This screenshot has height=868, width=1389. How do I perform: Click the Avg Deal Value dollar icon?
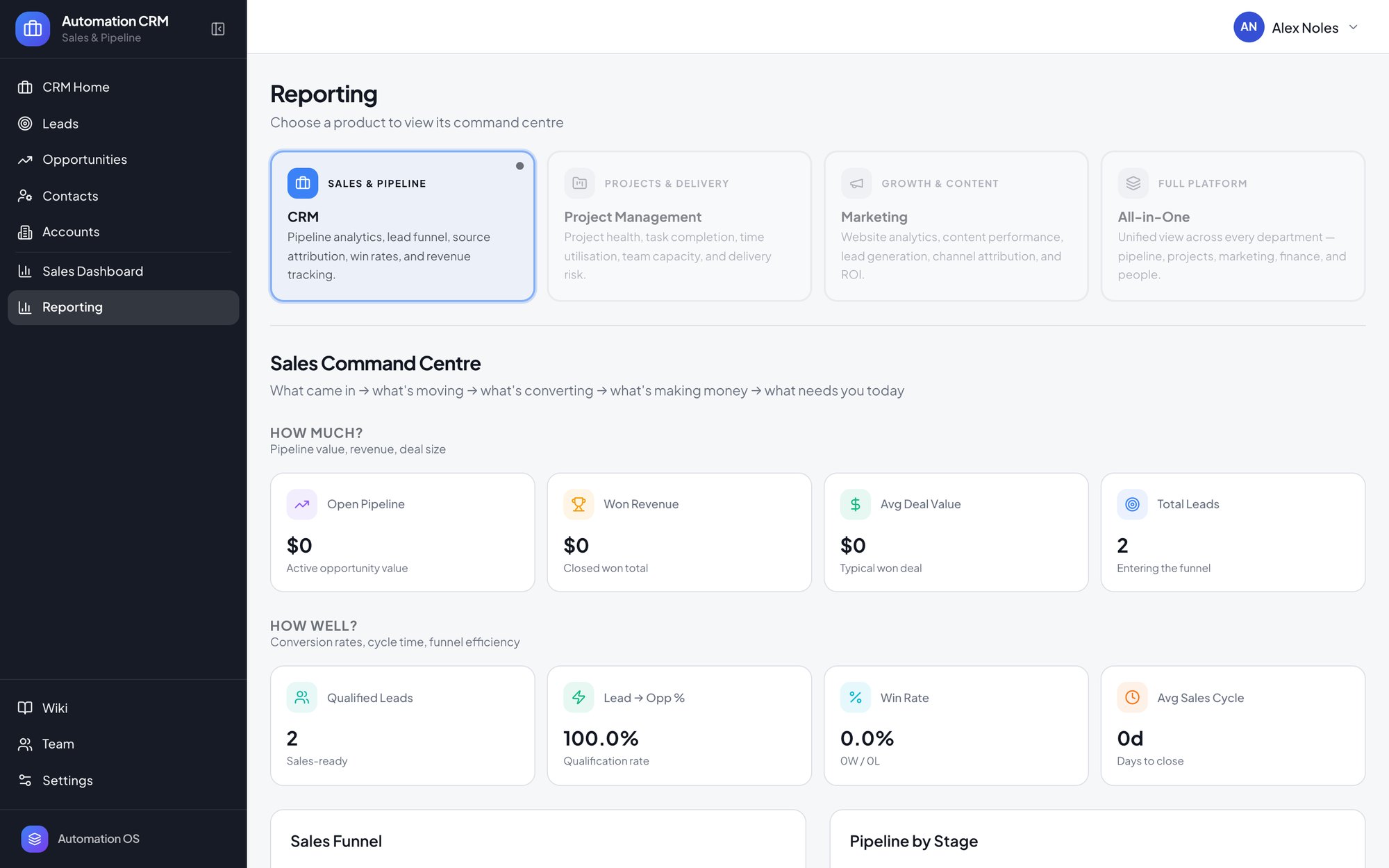click(856, 505)
